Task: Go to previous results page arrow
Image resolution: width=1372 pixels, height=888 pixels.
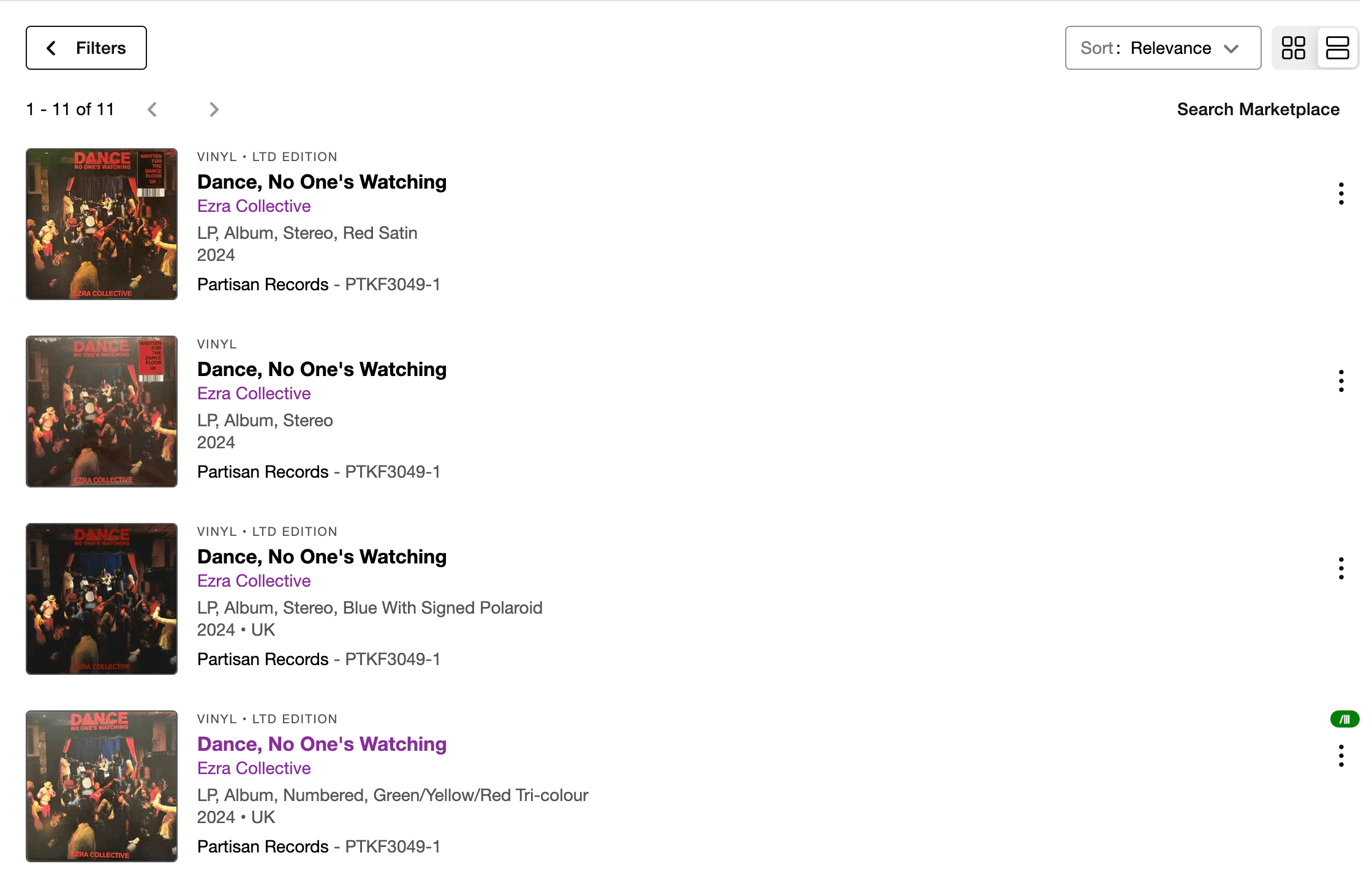Action: [x=153, y=110]
